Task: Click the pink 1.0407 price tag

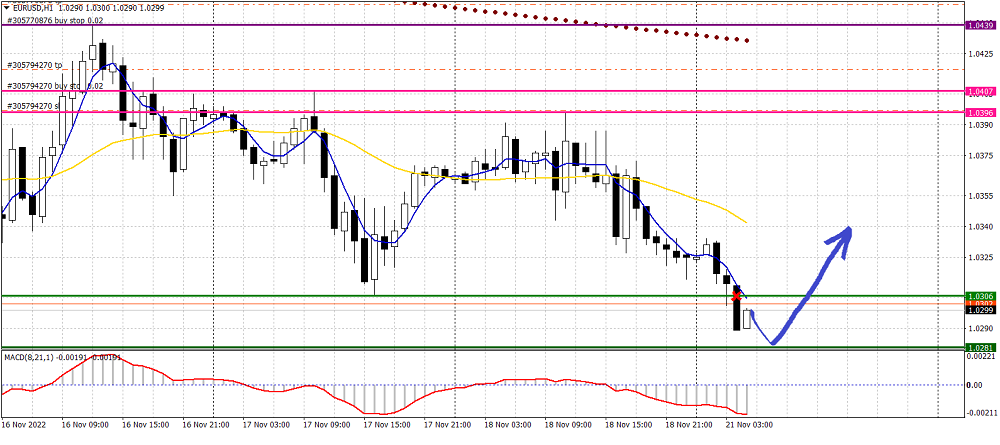Action: (981, 92)
